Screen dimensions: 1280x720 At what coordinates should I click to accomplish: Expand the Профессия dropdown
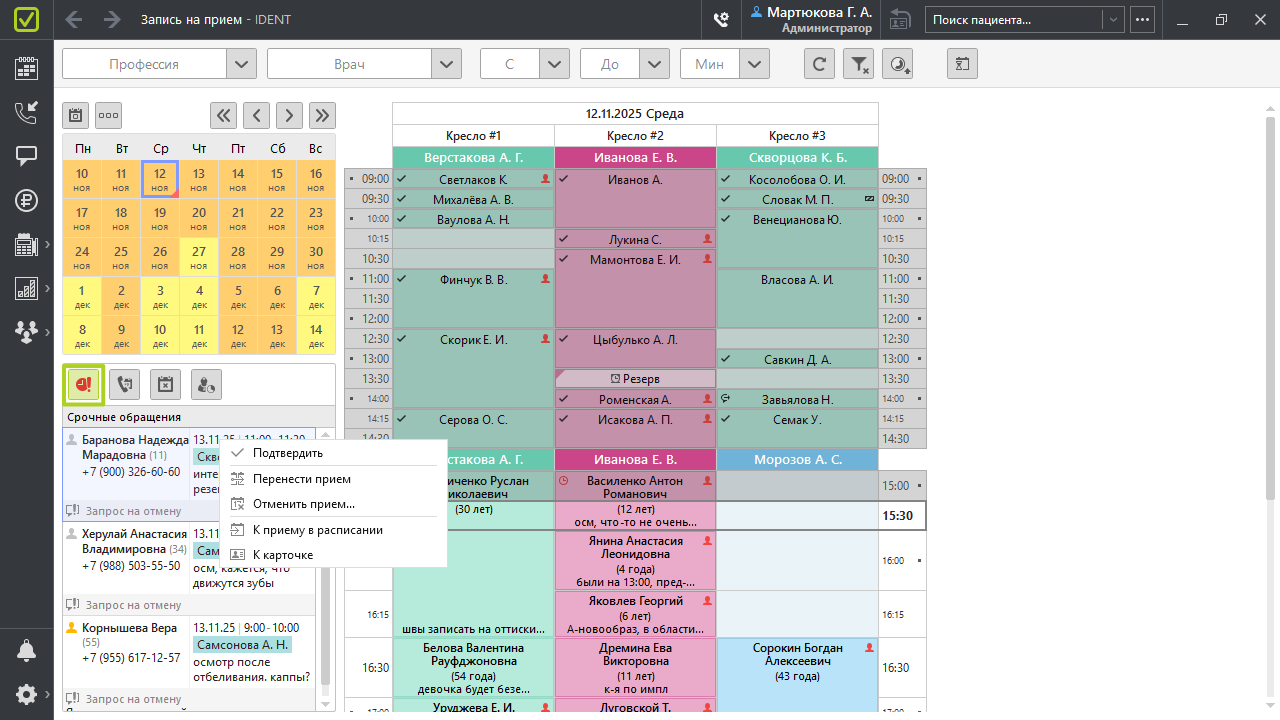pyautogui.click(x=241, y=64)
